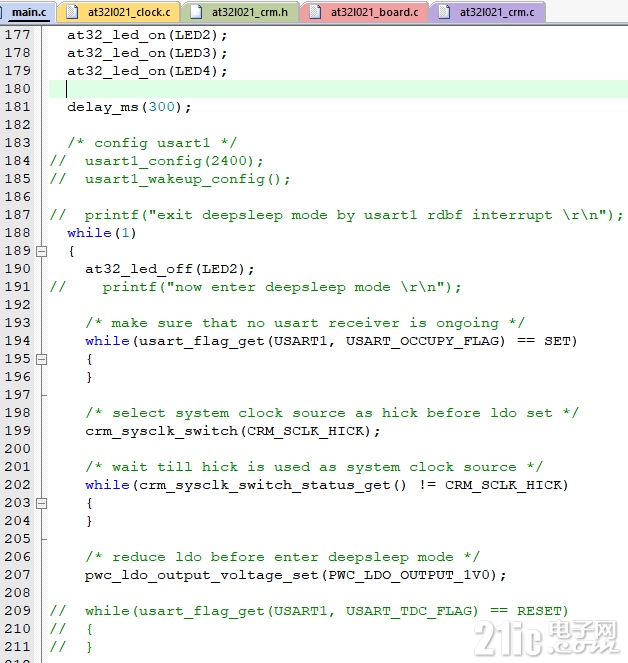
Task: Collapse the code block at line 189
Action: (41, 251)
